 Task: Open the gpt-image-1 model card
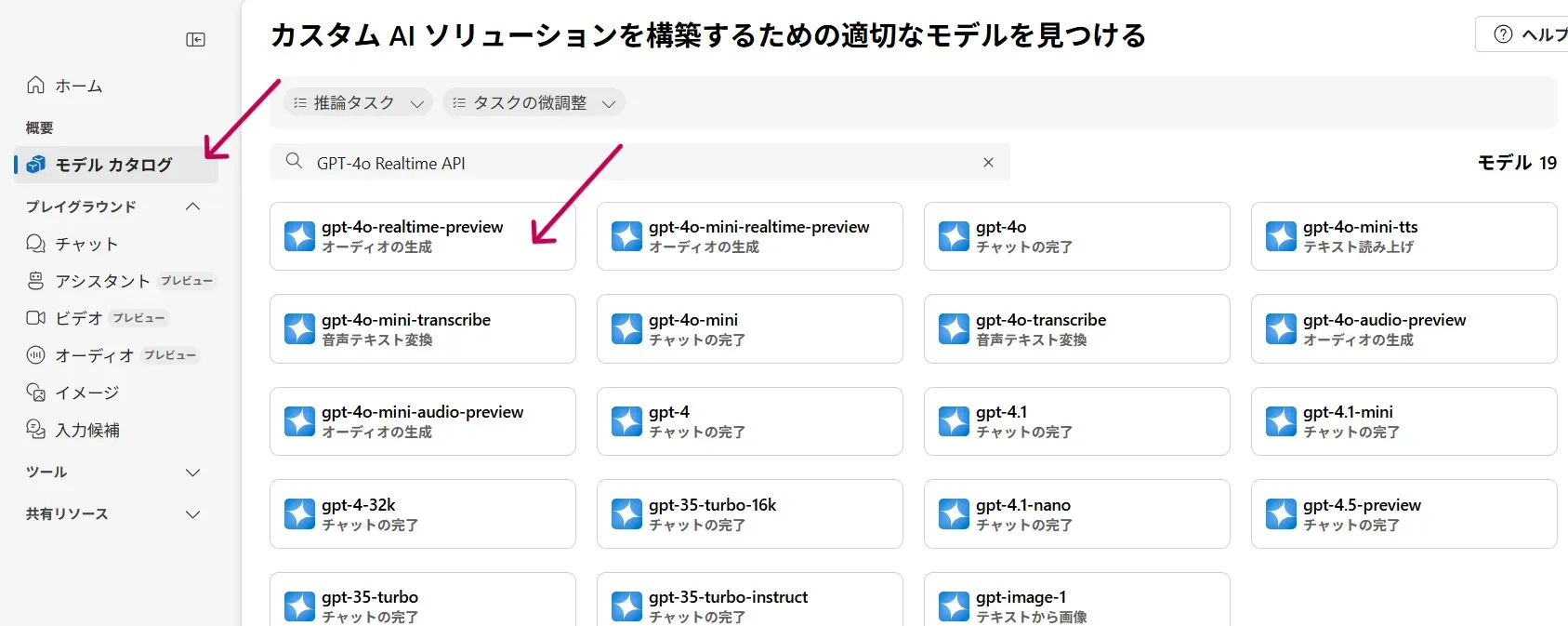click(x=1076, y=600)
